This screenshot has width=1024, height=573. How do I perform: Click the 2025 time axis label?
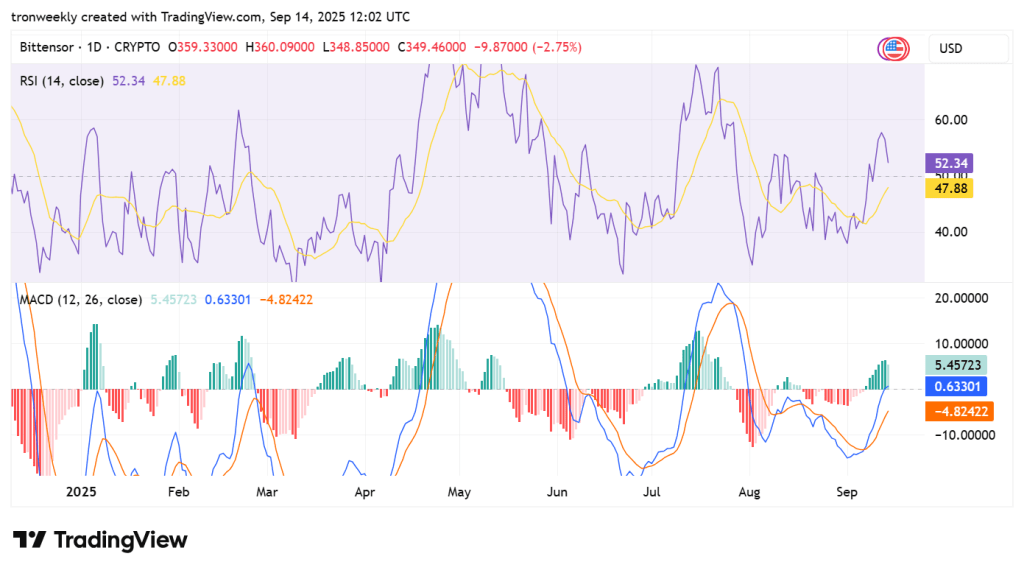click(x=81, y=492)
